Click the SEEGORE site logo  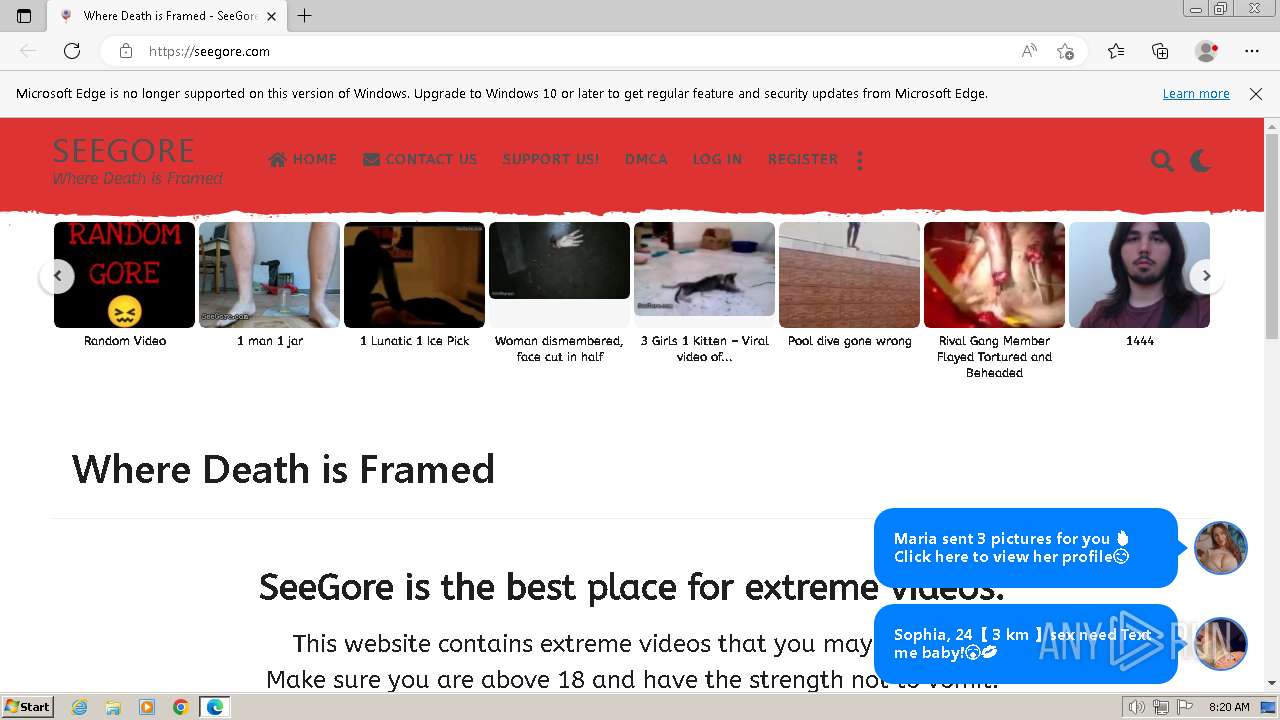(x=124, y=151)
